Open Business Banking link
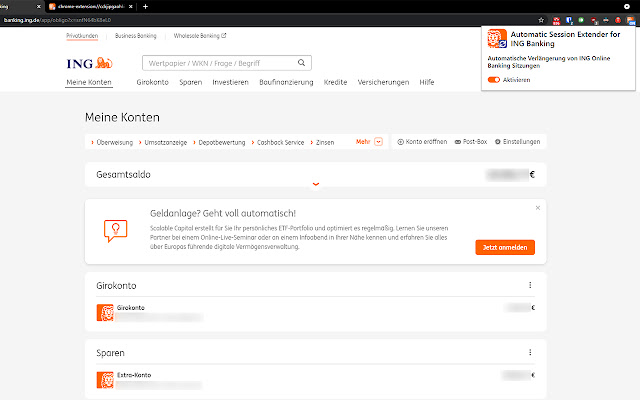640x400 pixels. click(x=136, y=36)
